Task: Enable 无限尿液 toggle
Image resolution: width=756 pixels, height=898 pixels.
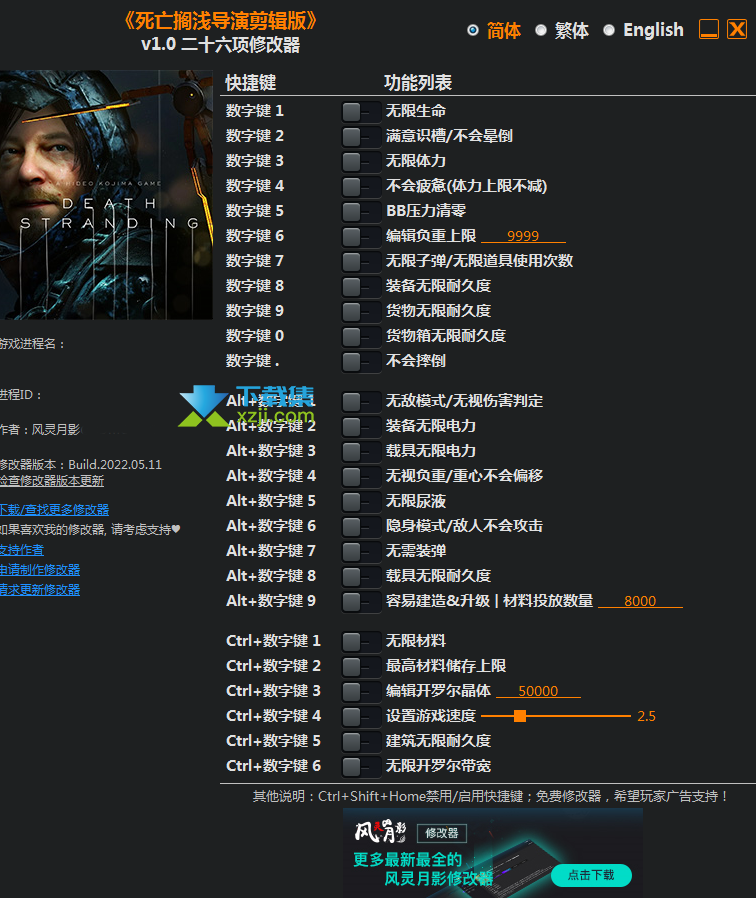Action: click(x=361, y=502)
